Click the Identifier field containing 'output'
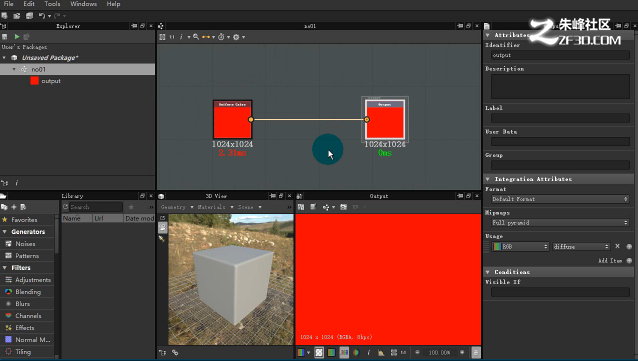 [x=560, y=55]
